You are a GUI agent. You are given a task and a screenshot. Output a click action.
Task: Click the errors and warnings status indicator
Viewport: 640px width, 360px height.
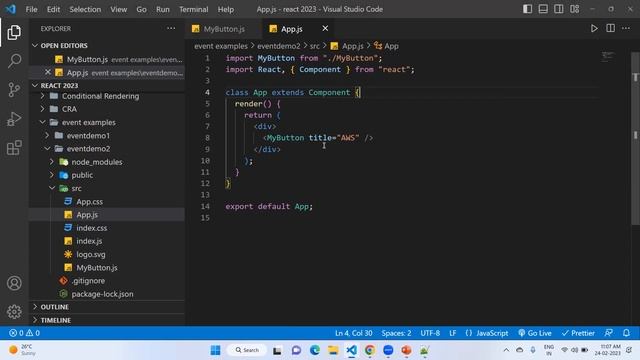(x=24, y=333)
